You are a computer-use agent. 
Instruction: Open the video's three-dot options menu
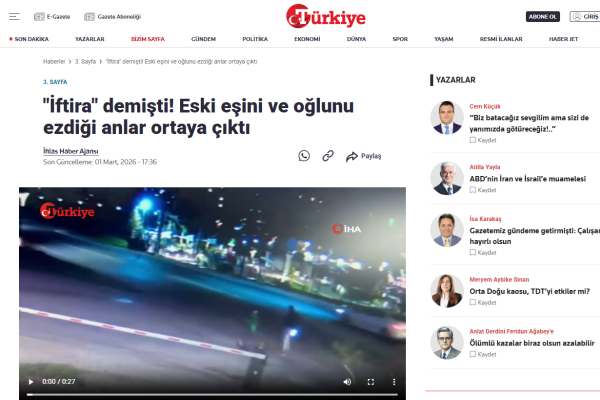coord(394,382)
